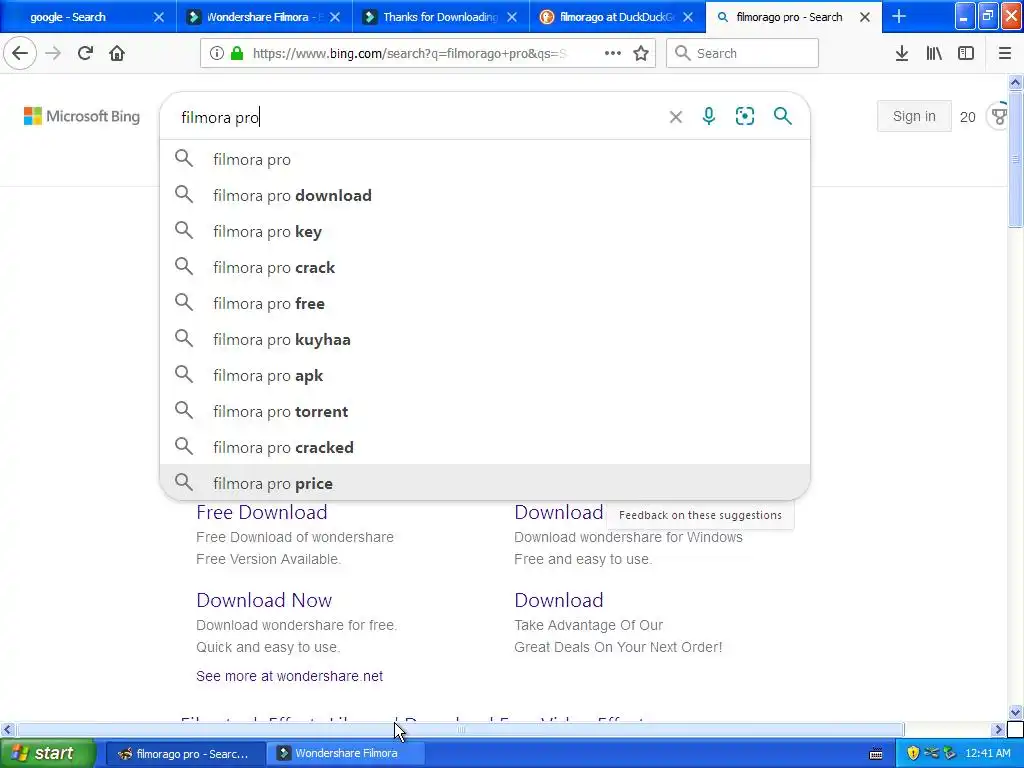The width and height of the screenshot is (1024, 768).
Task: Click the Firefox address bar URL
Action: click(x=410, y=54)
